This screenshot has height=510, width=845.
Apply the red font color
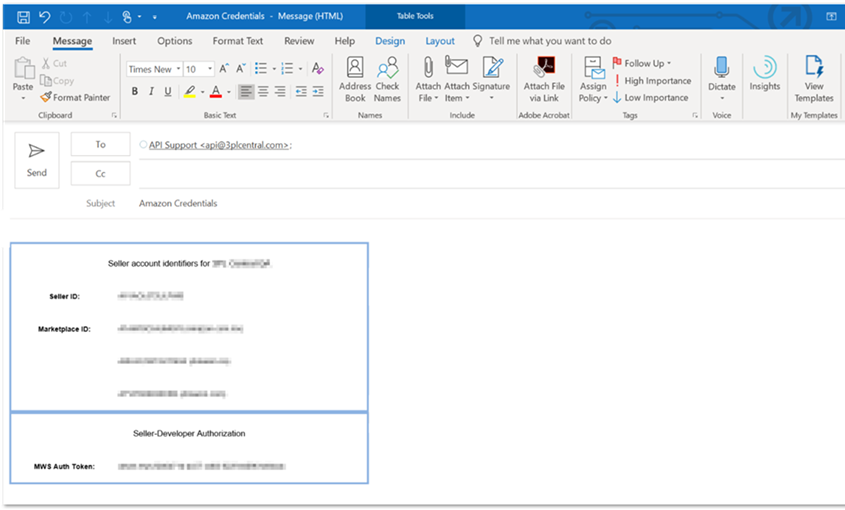coord(216,92)
